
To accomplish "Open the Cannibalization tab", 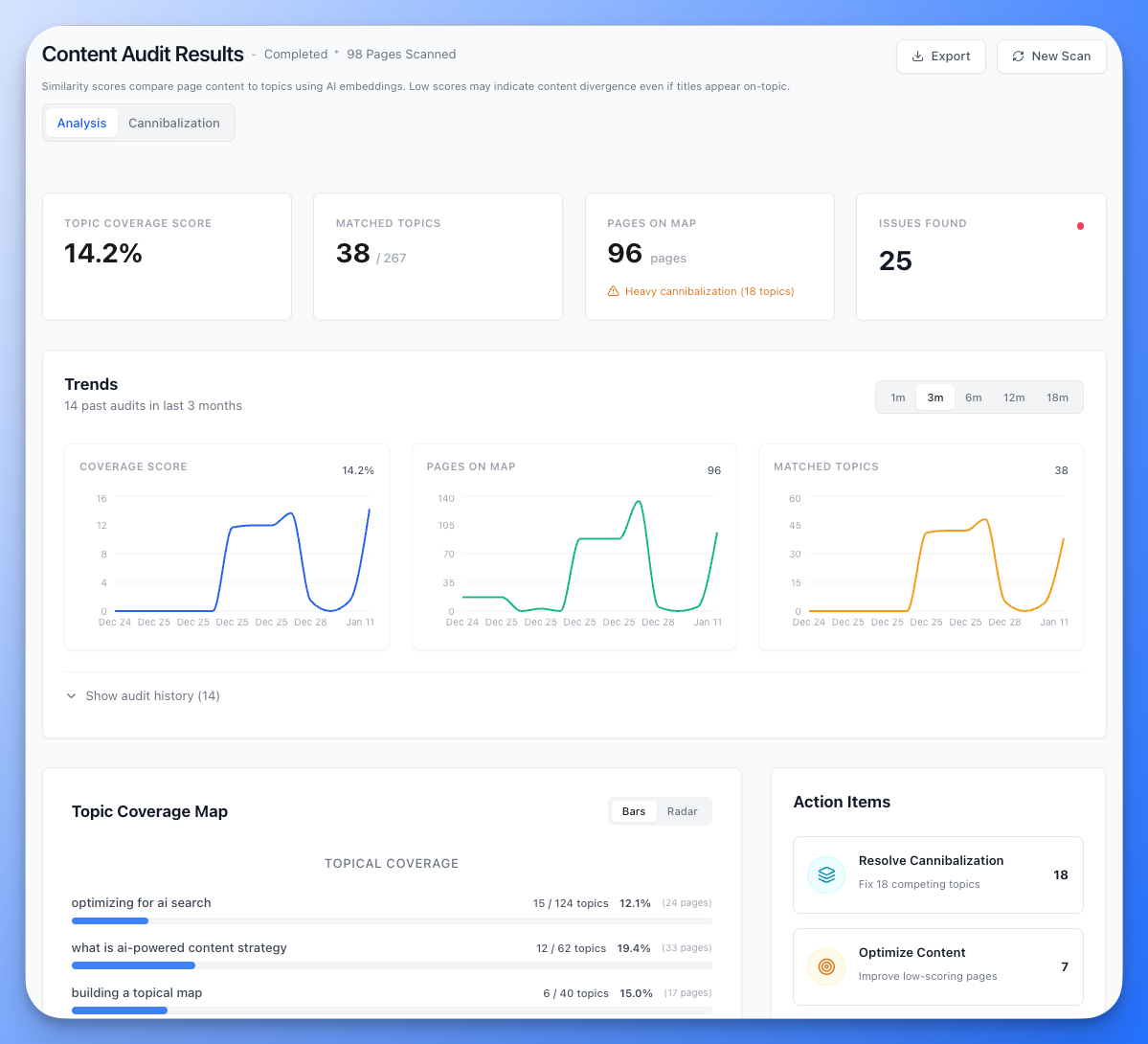I will [173, 123].
